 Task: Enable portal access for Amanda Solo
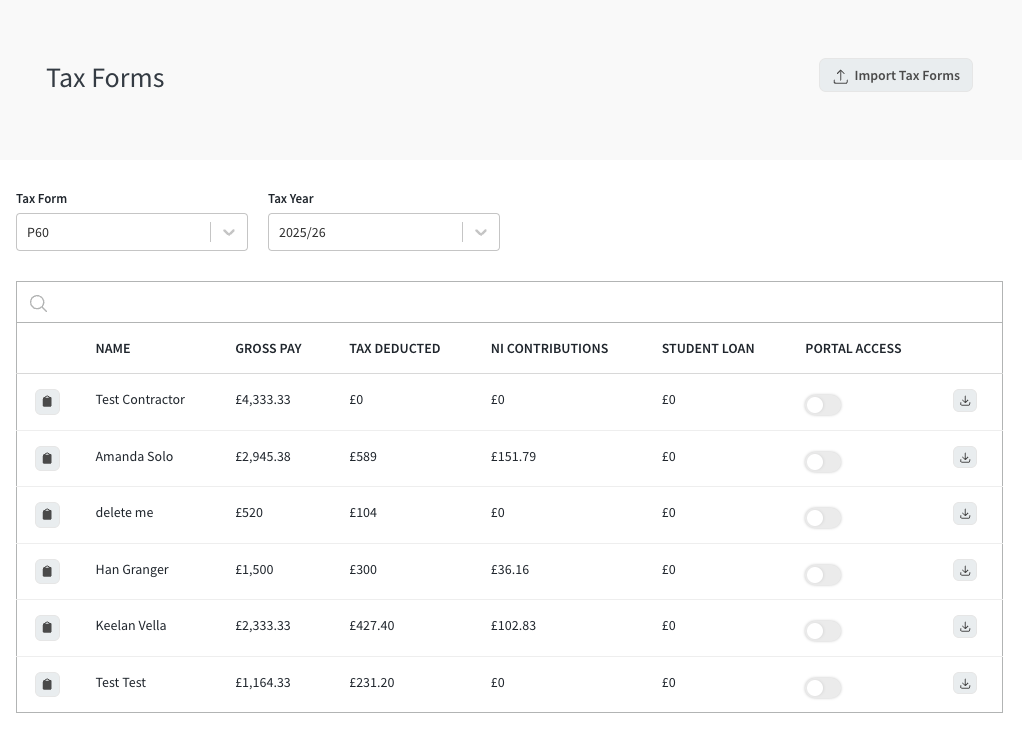click(x=823, y=462)
